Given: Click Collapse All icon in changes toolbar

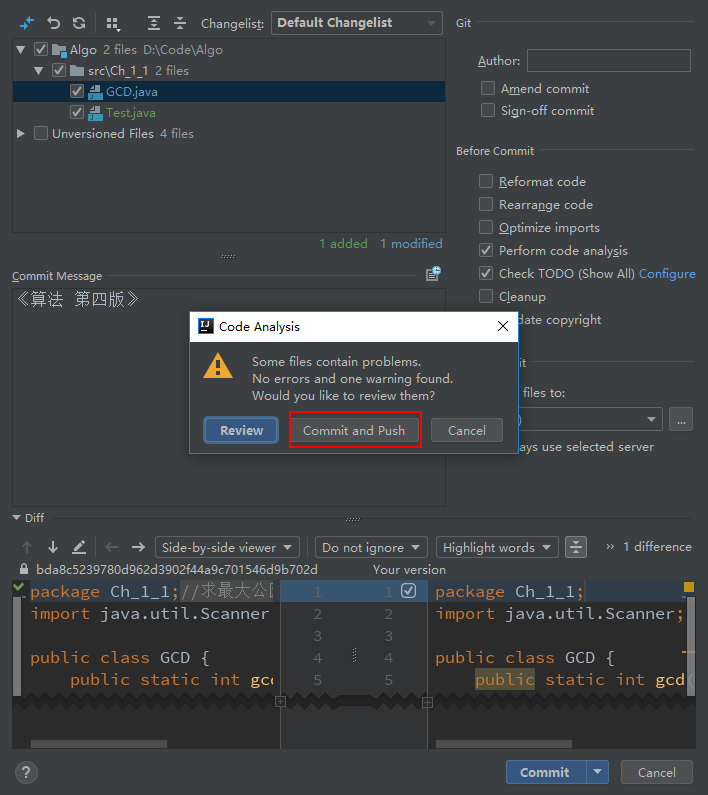Looking at the screenshot, I should [180, 22].
